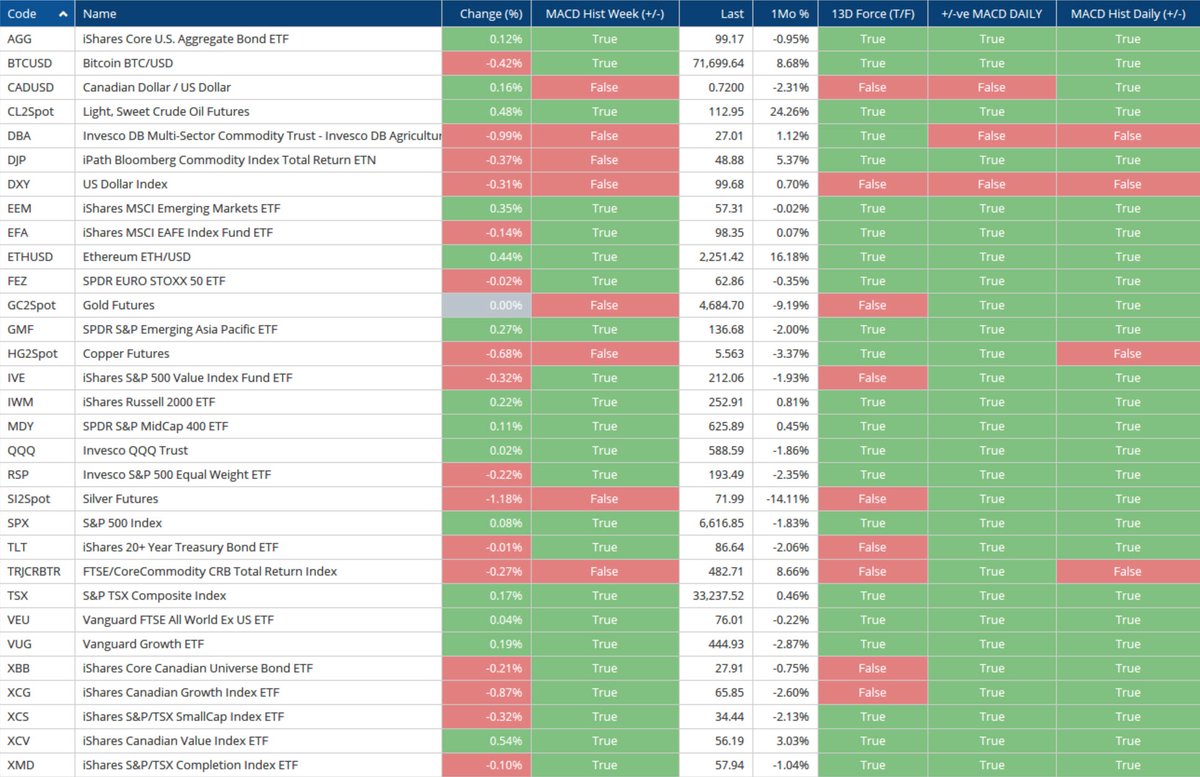Sort by the Last column header
Viewport: 1200px width, 777px height.
(714, 14)
